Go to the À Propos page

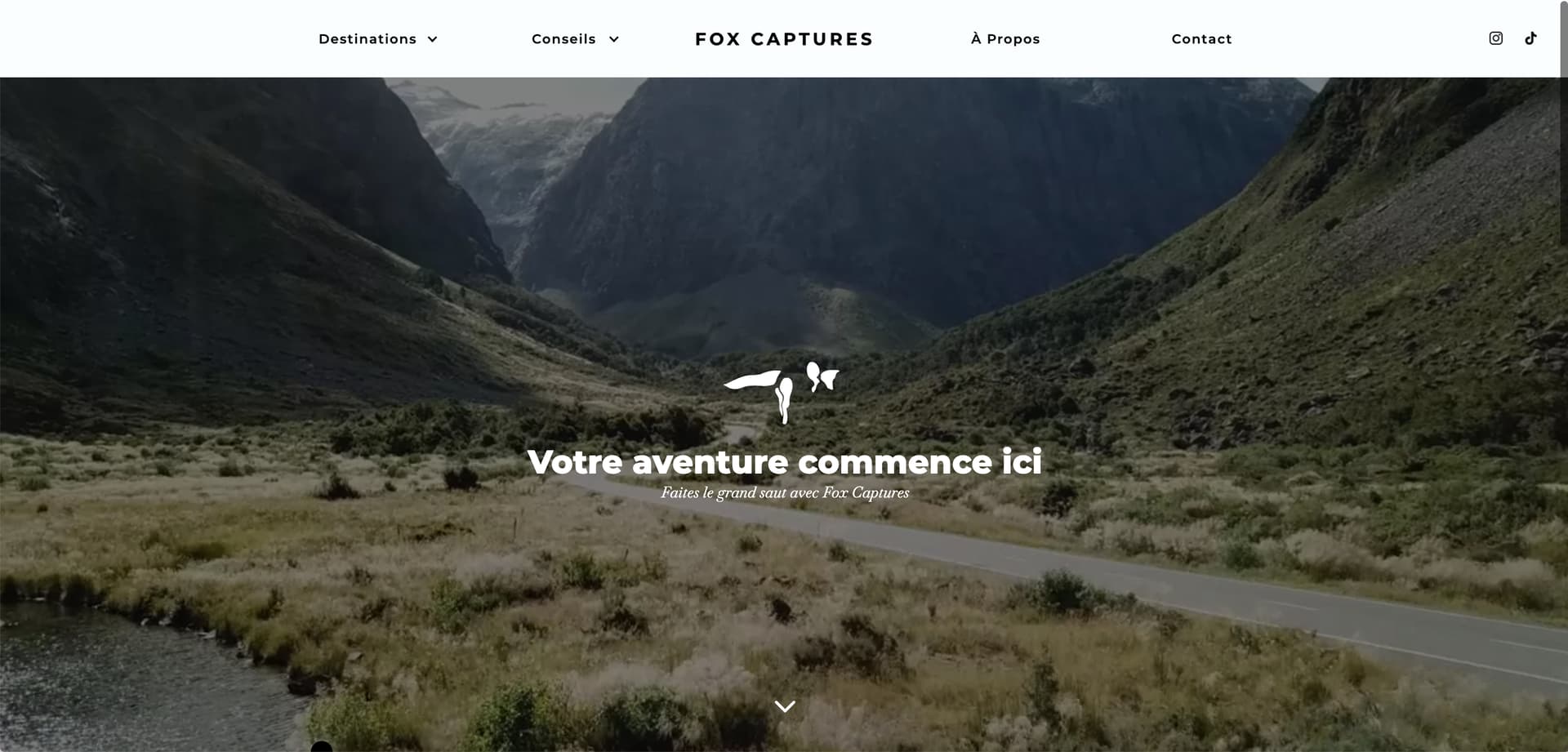coord(1005,39)
